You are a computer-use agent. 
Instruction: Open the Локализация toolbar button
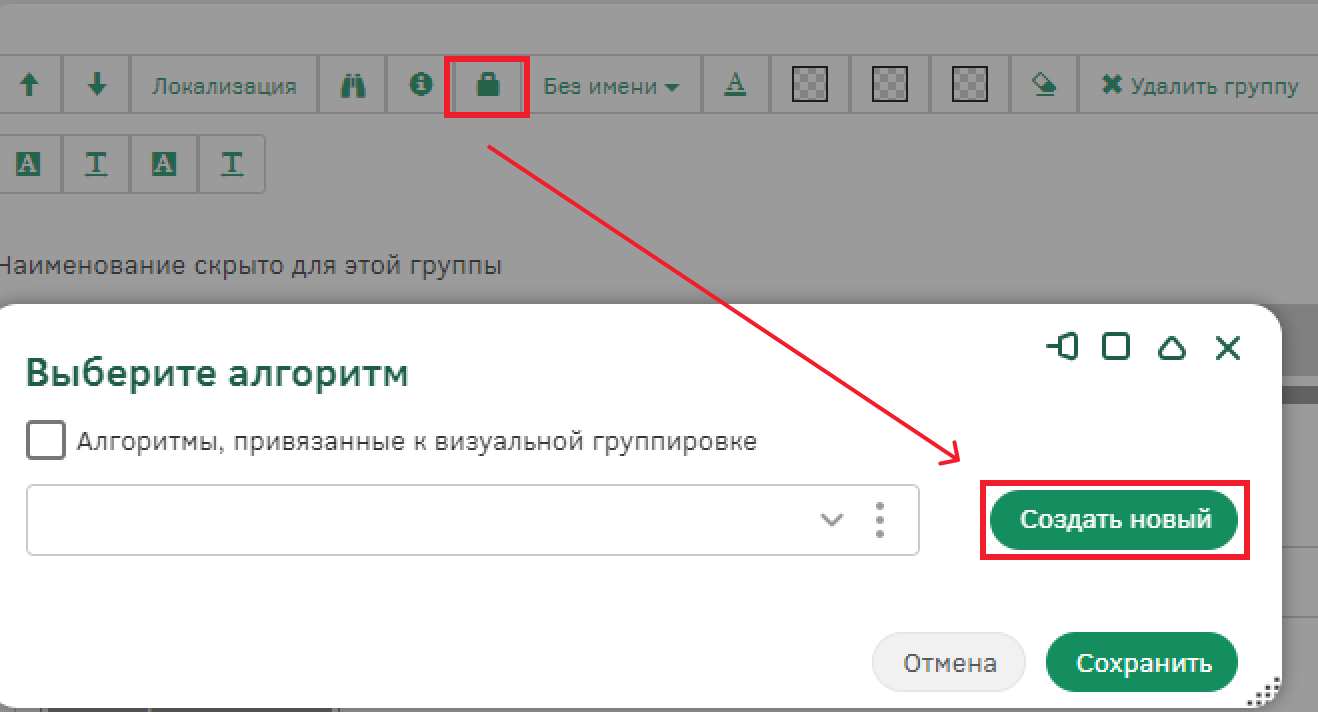point(224,86)
